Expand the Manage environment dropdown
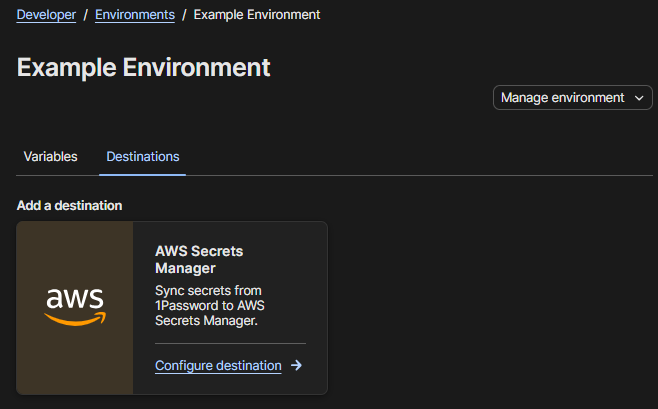 pyautogui.click(x=572, y=97)
